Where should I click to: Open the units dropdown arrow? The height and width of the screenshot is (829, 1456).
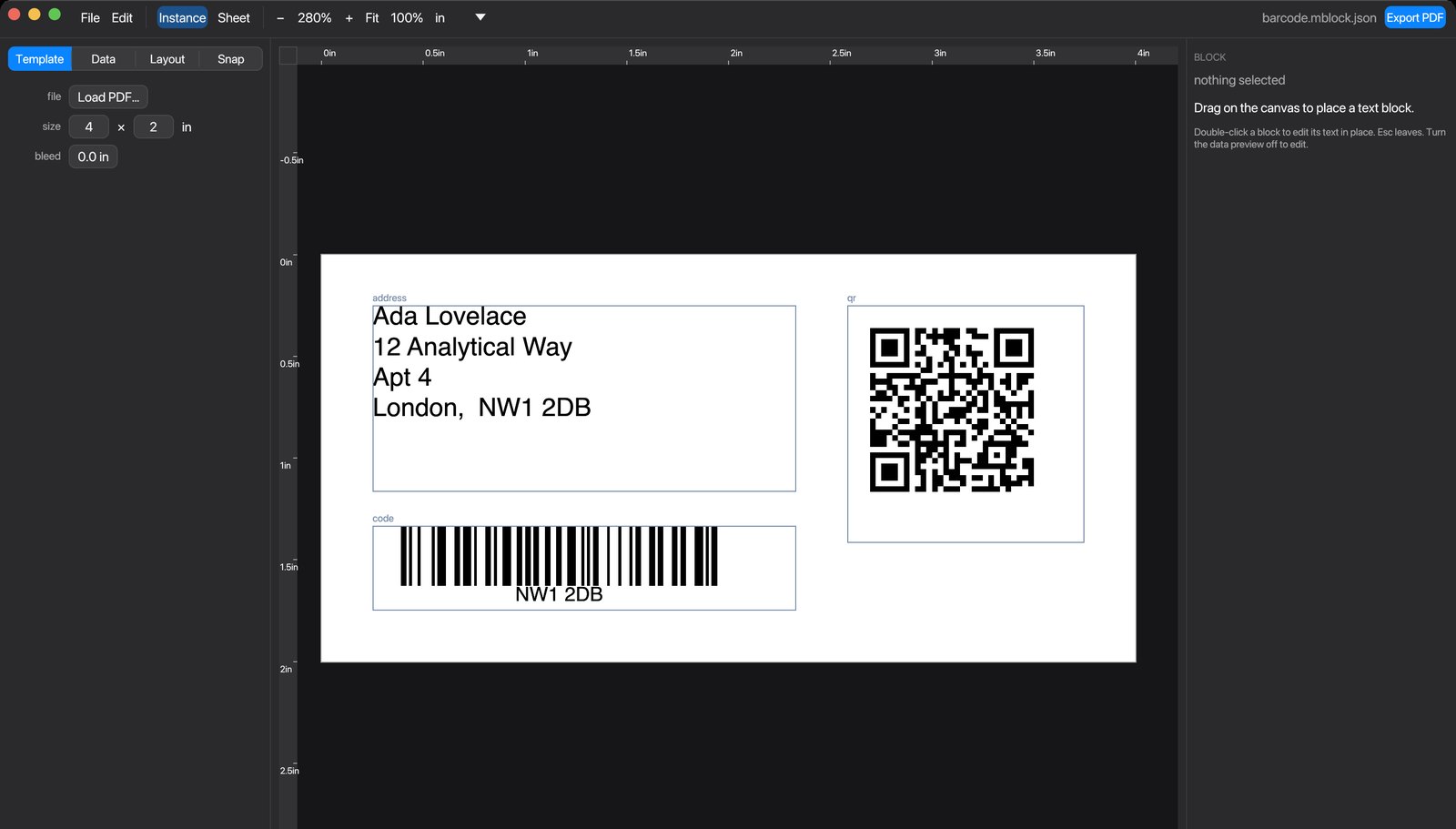coord(480,17)
